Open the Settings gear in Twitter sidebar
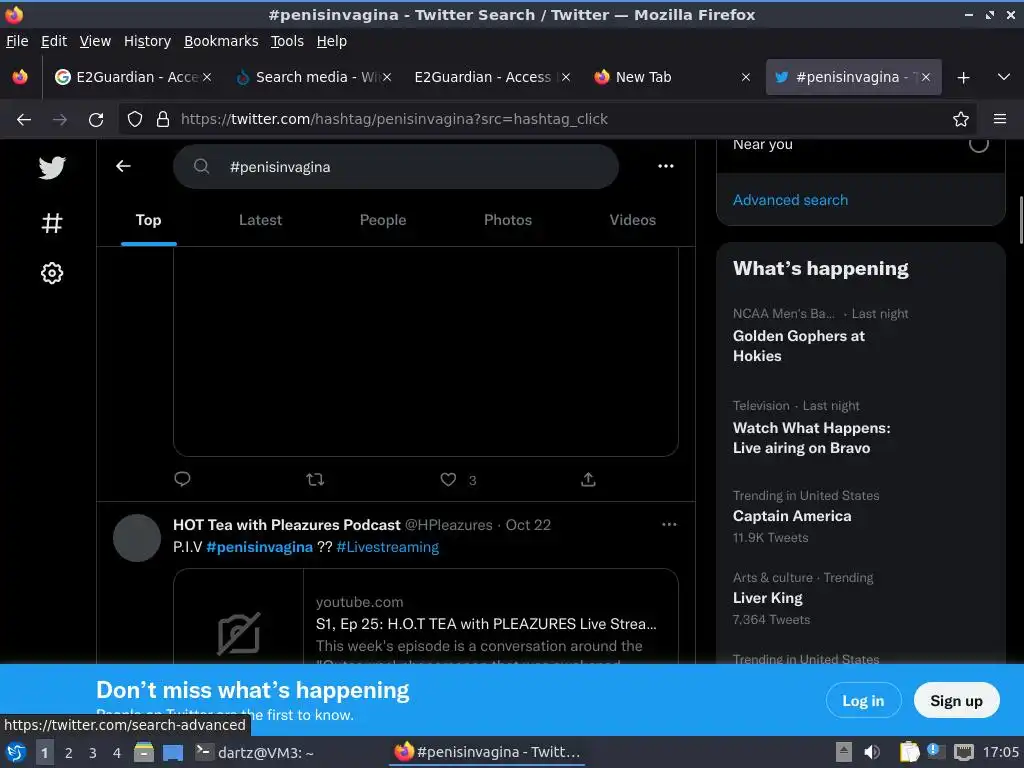 click(x=52, y=273)
